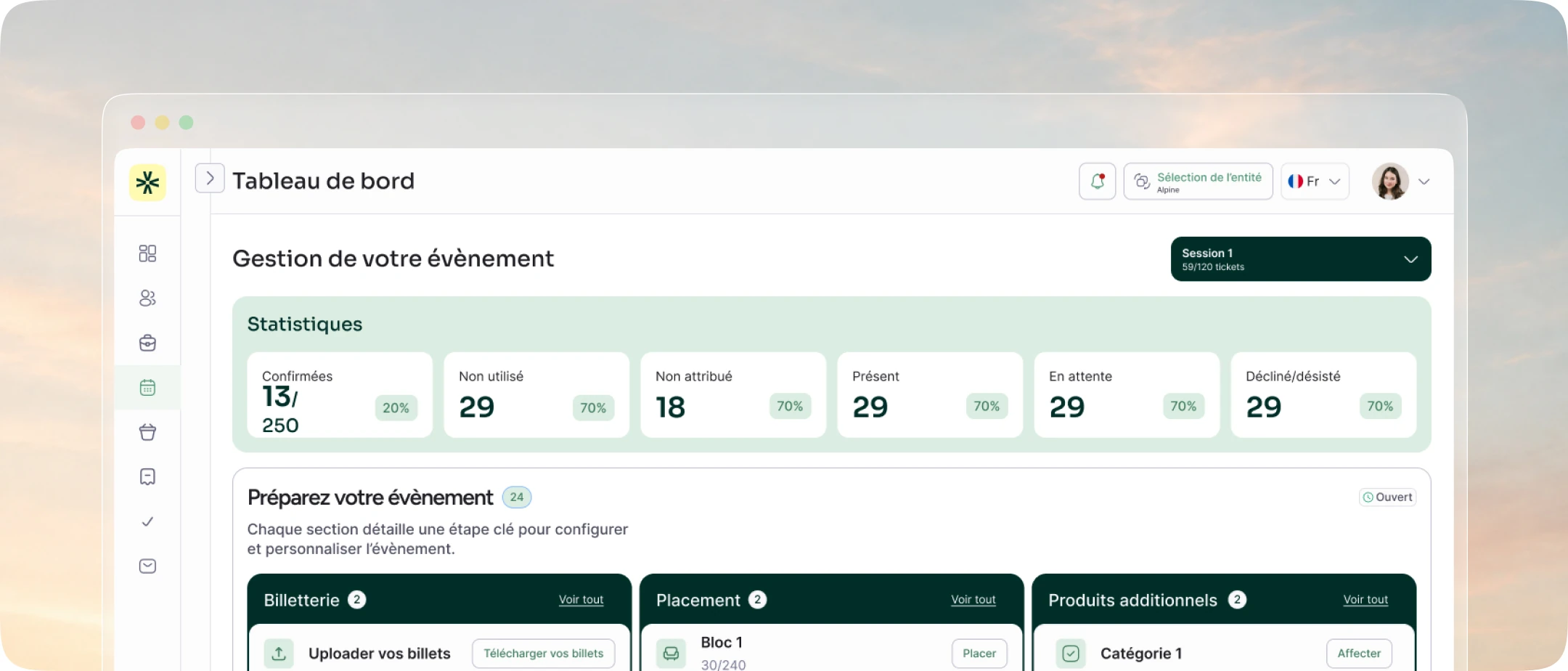Open notifications bell
The height and width of the screenshot is (671, 1568).
[1097, 182]
